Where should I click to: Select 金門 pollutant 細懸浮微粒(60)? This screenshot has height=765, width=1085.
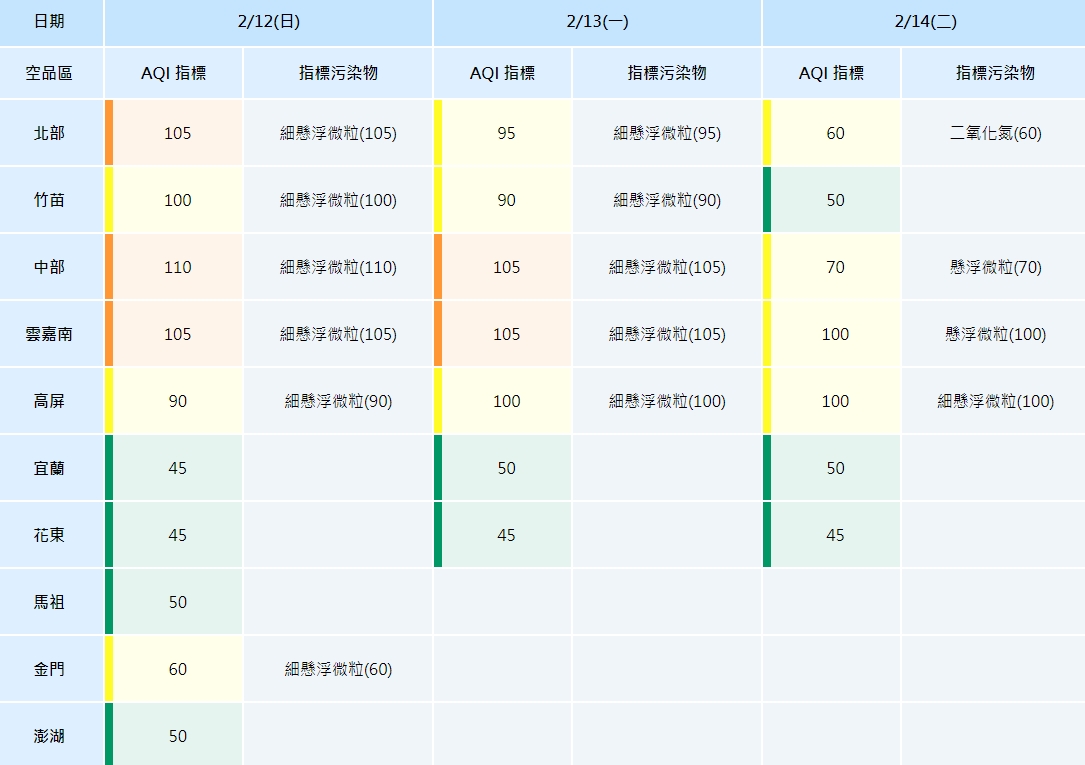[x=338, y=669]
